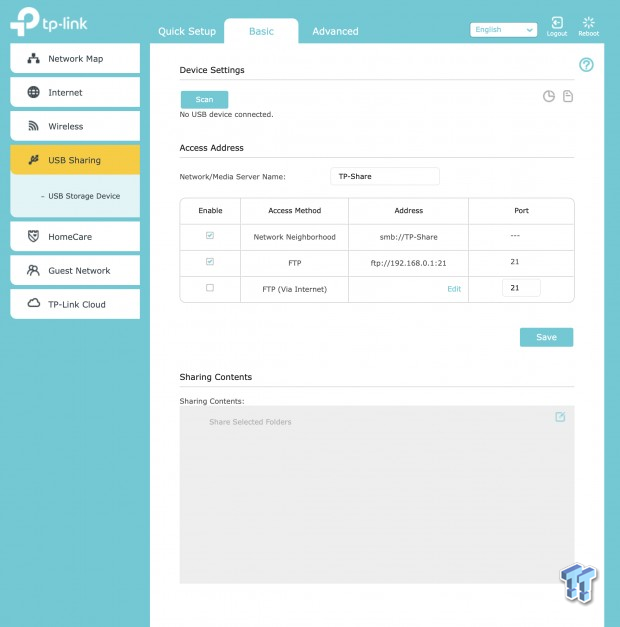The image size is (620, 627).
Task: Enable FTP (Via Internet) checkbox
Action: (x=210, y=288)
